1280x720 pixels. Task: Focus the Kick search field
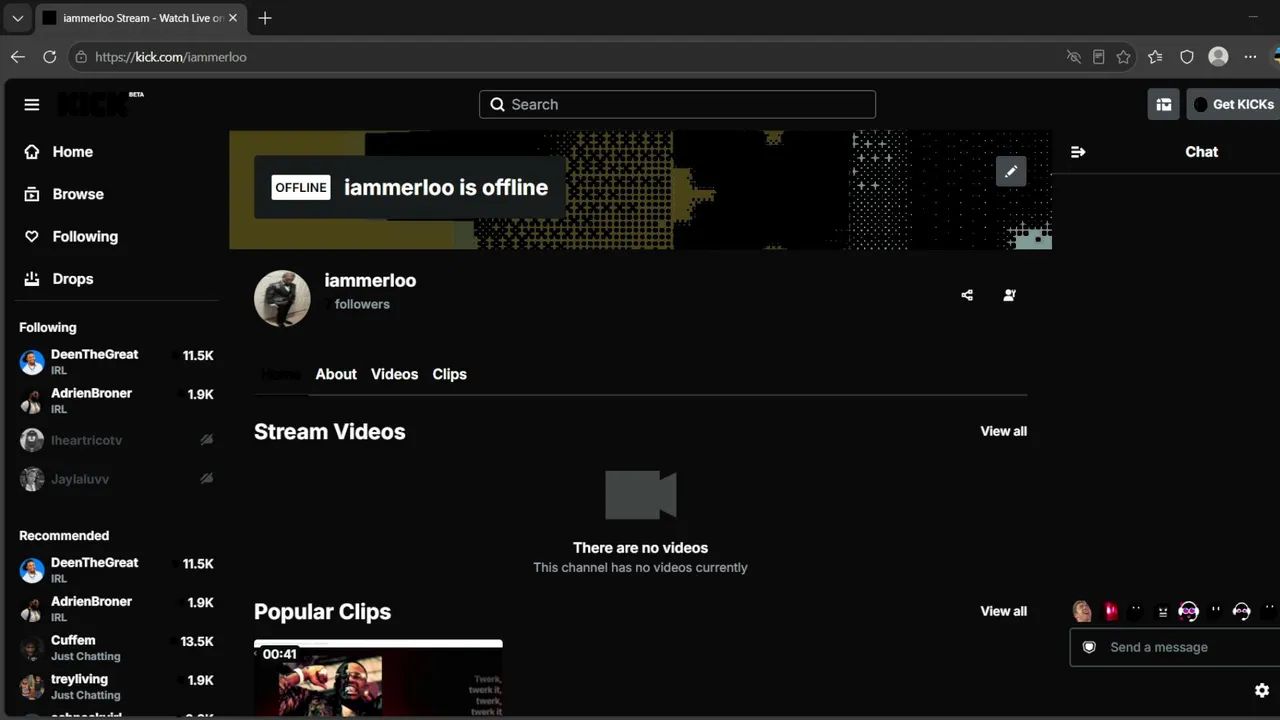point(677,104)
